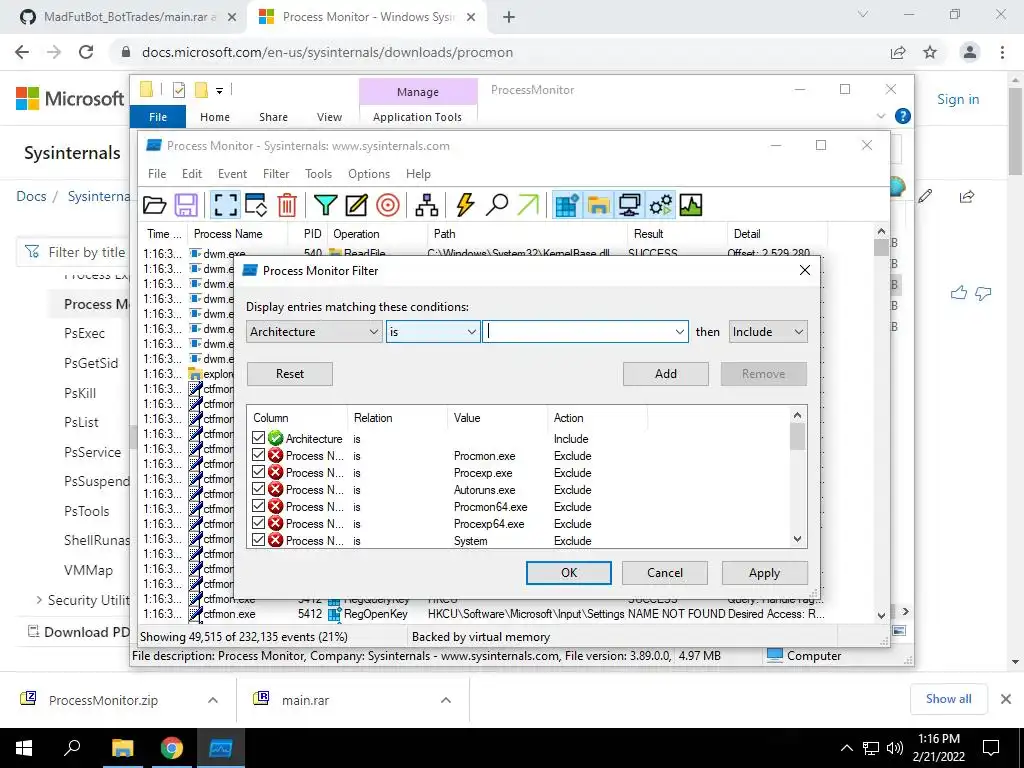Click the 'Filter by title' search box

pyautogui.click(x=73, y=252)
